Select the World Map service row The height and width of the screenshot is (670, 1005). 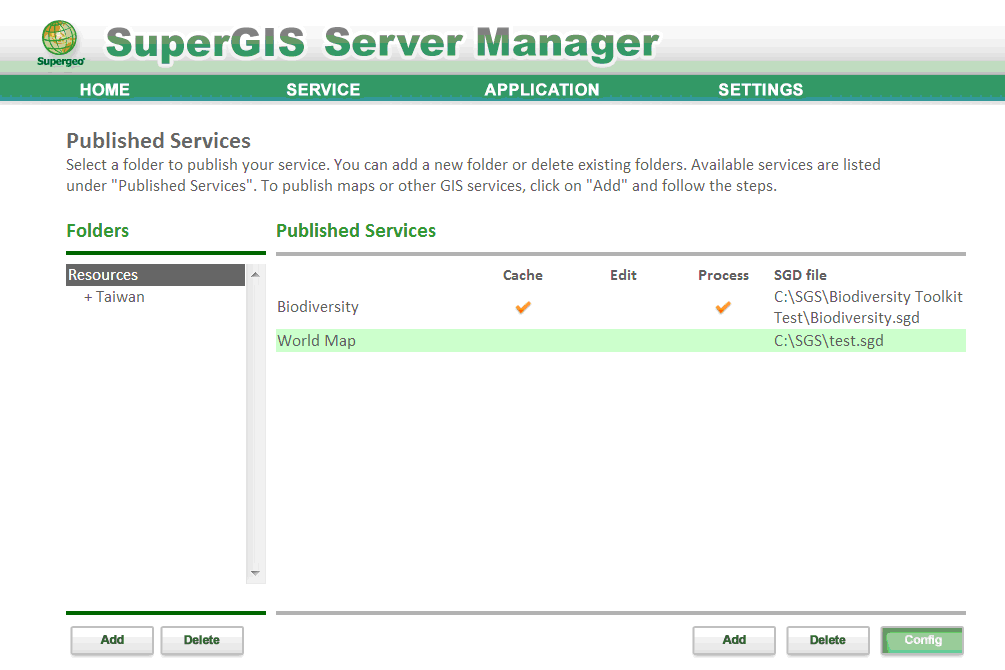click(620, 340)
